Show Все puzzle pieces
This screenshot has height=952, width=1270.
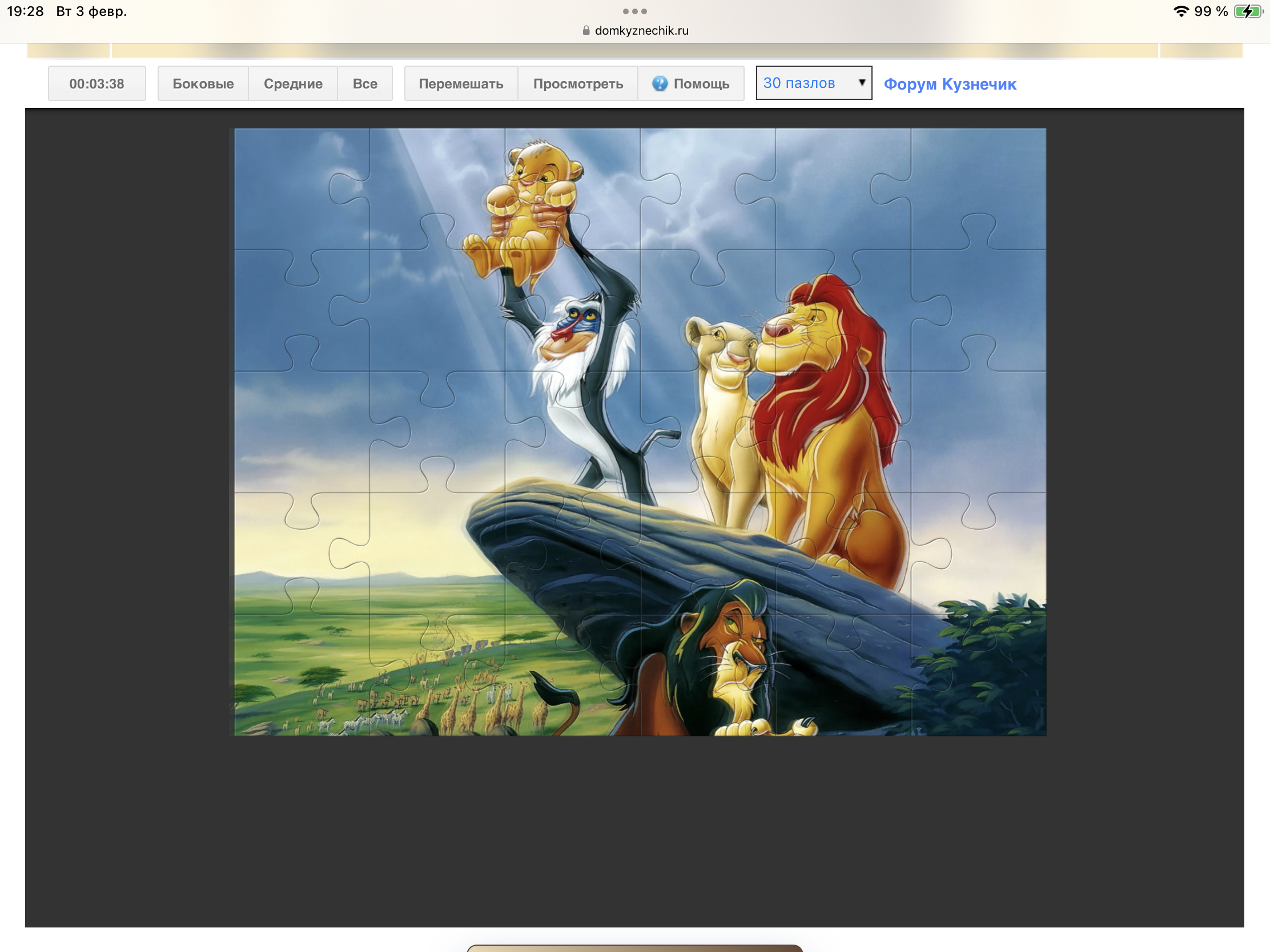point(364,84)
